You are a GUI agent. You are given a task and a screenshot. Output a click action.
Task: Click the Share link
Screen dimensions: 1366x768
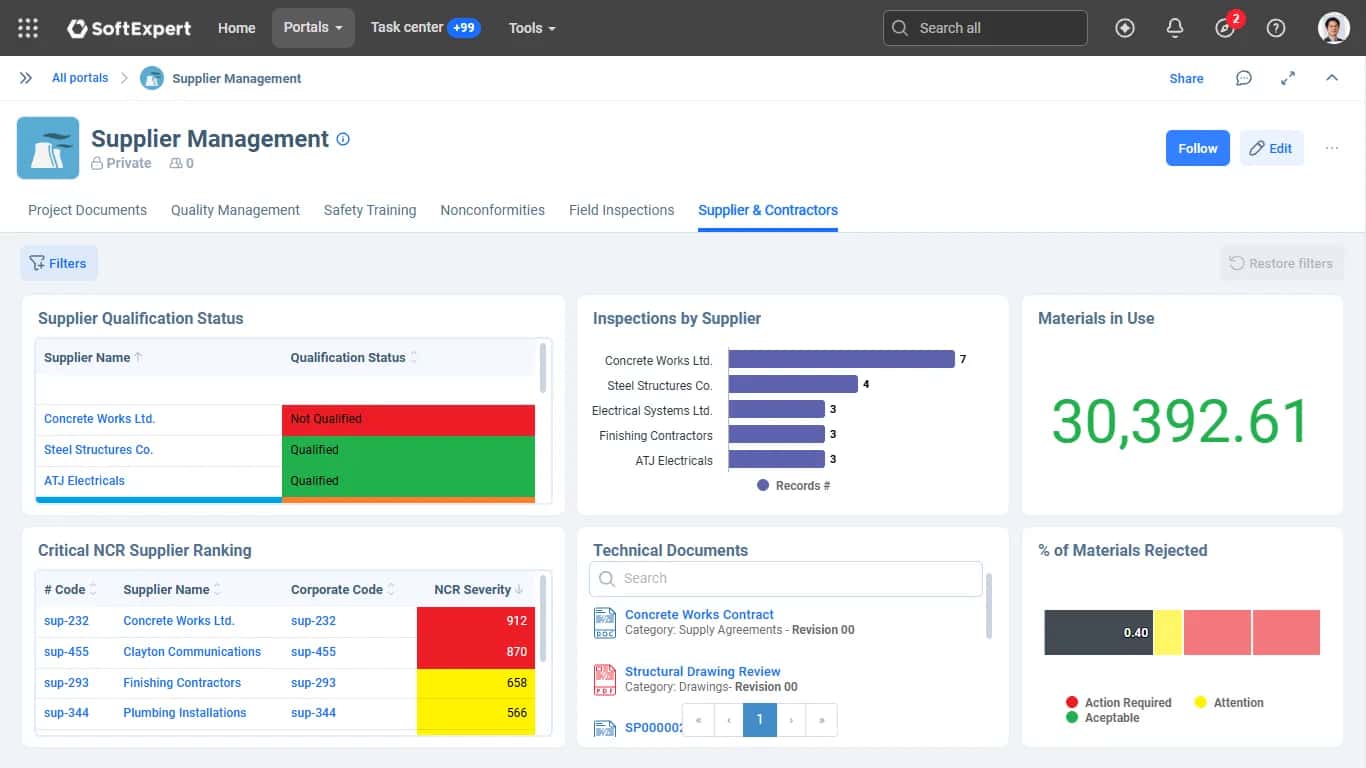(x=1186, y=78)
